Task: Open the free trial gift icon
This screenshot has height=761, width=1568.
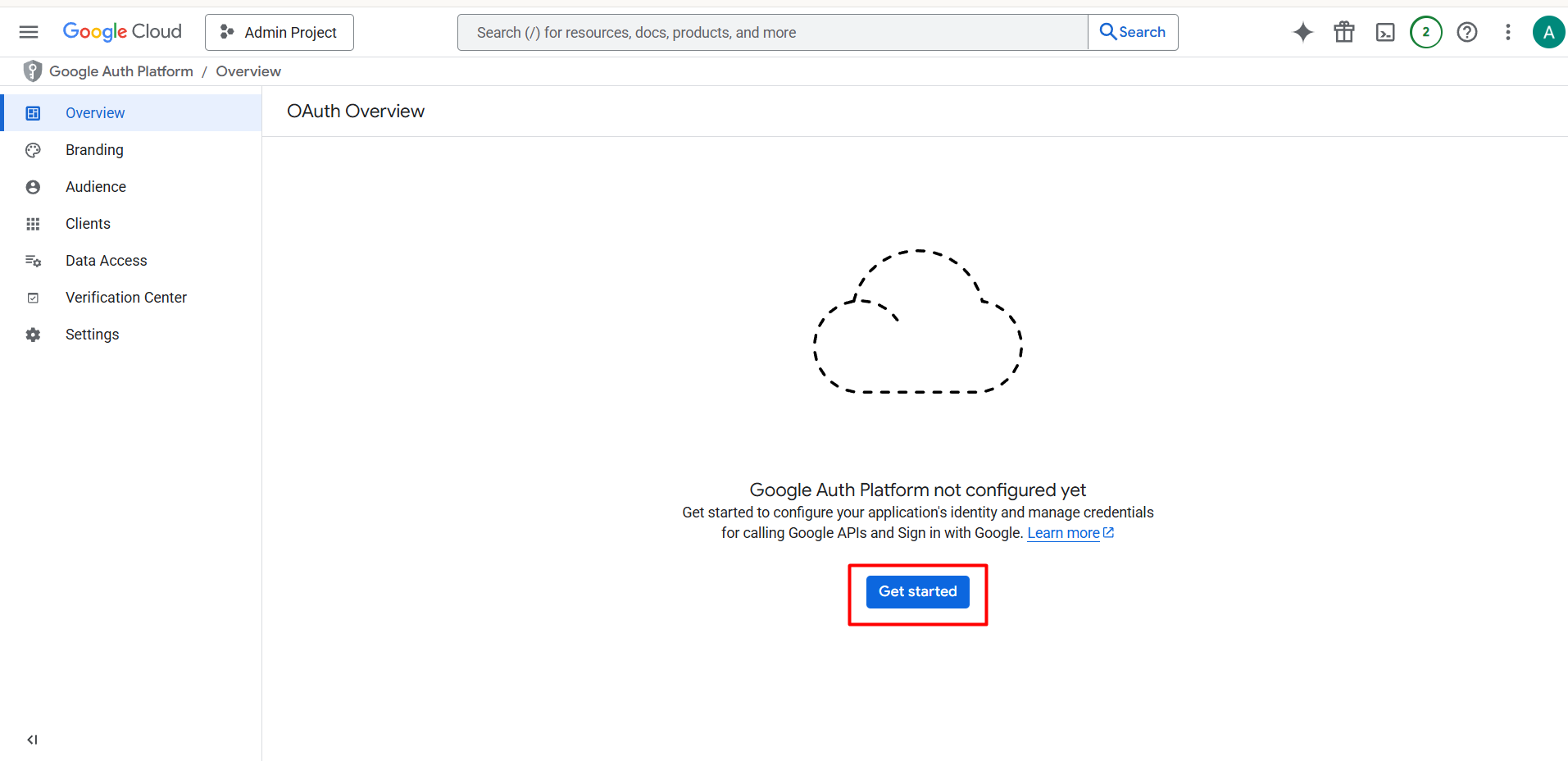Action: (x=1344, y=32)
